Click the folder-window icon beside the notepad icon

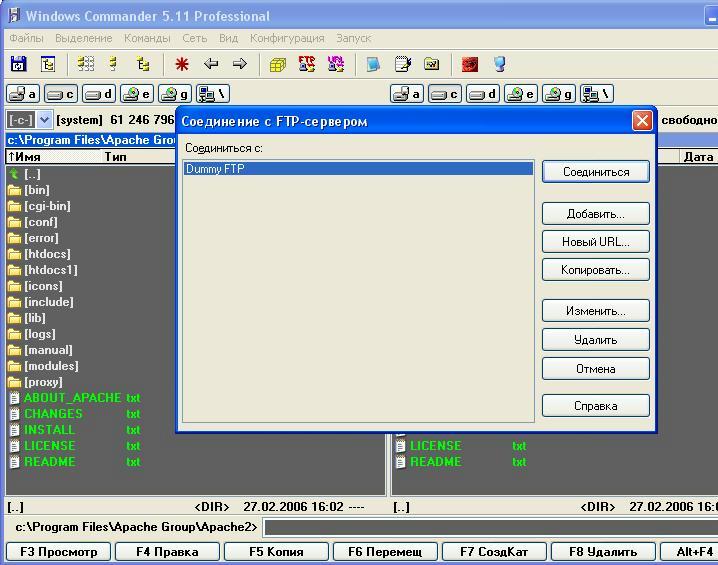(x=431, y=64)
